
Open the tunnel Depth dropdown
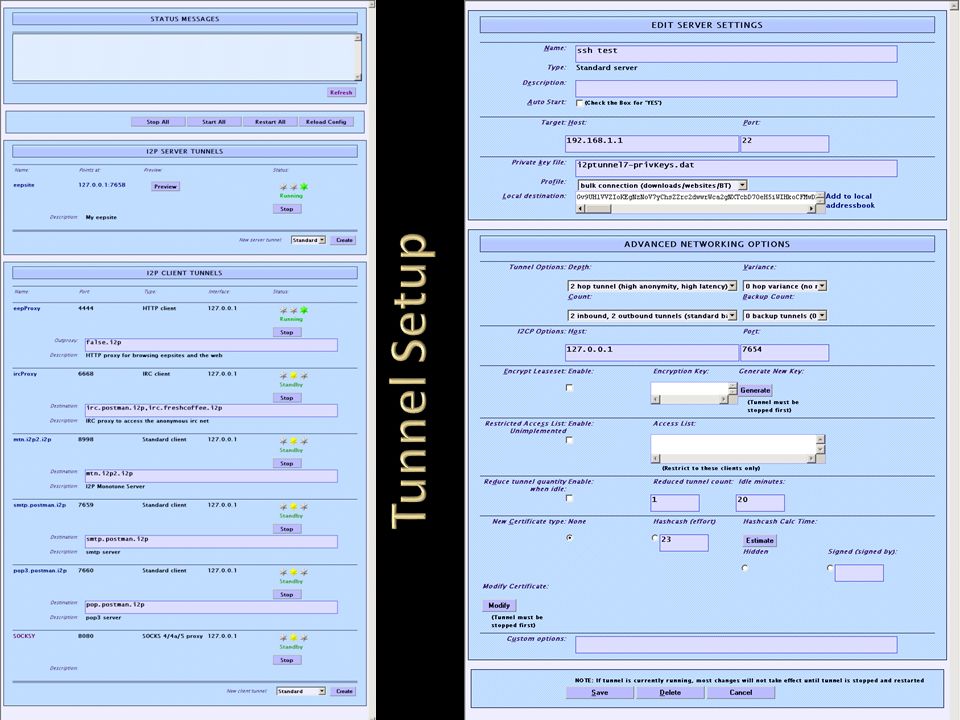pos(652,286)
